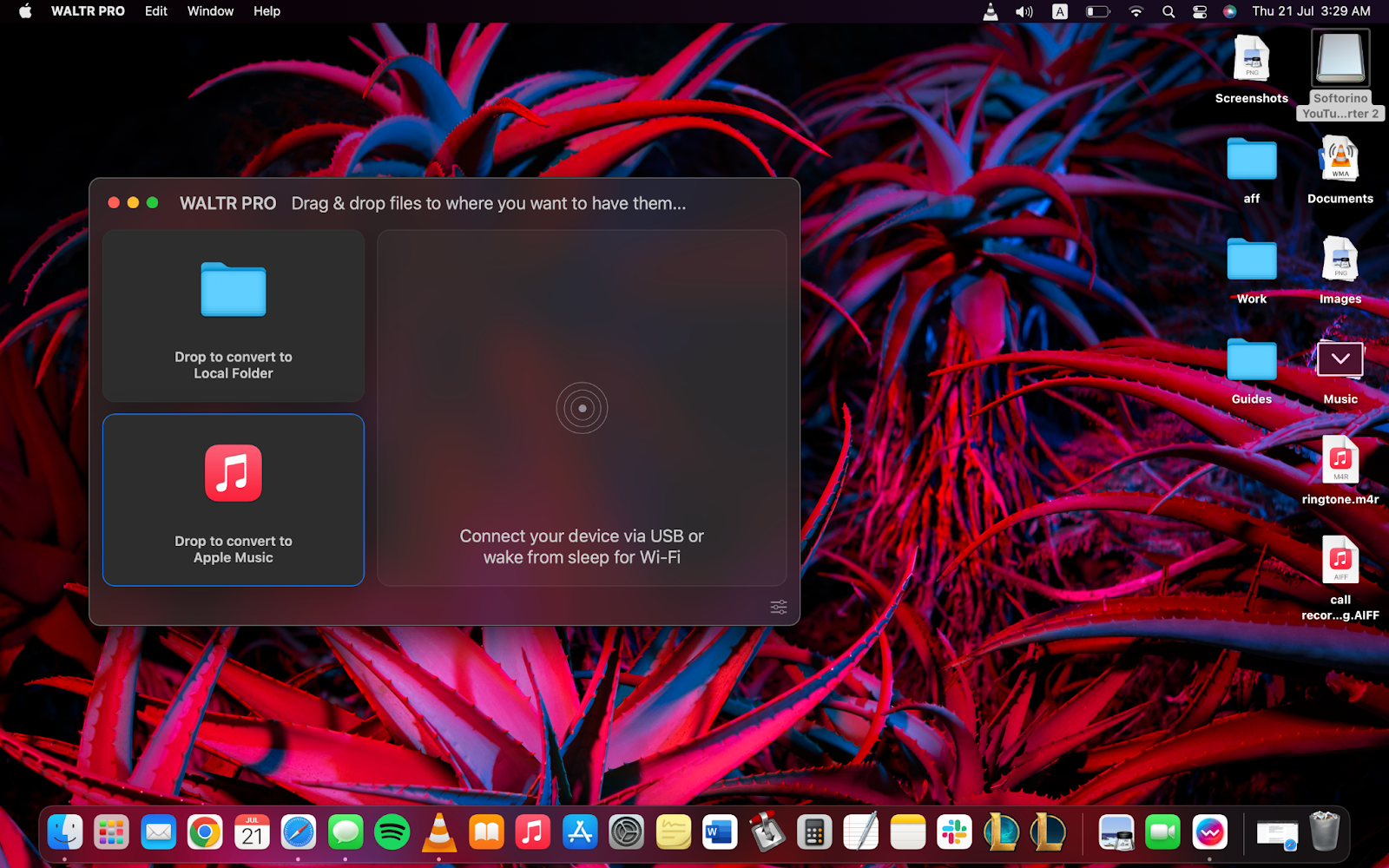Select the Drop to convert to Apple Music zone
1389x868 pixels.
(x=234, y=500)
